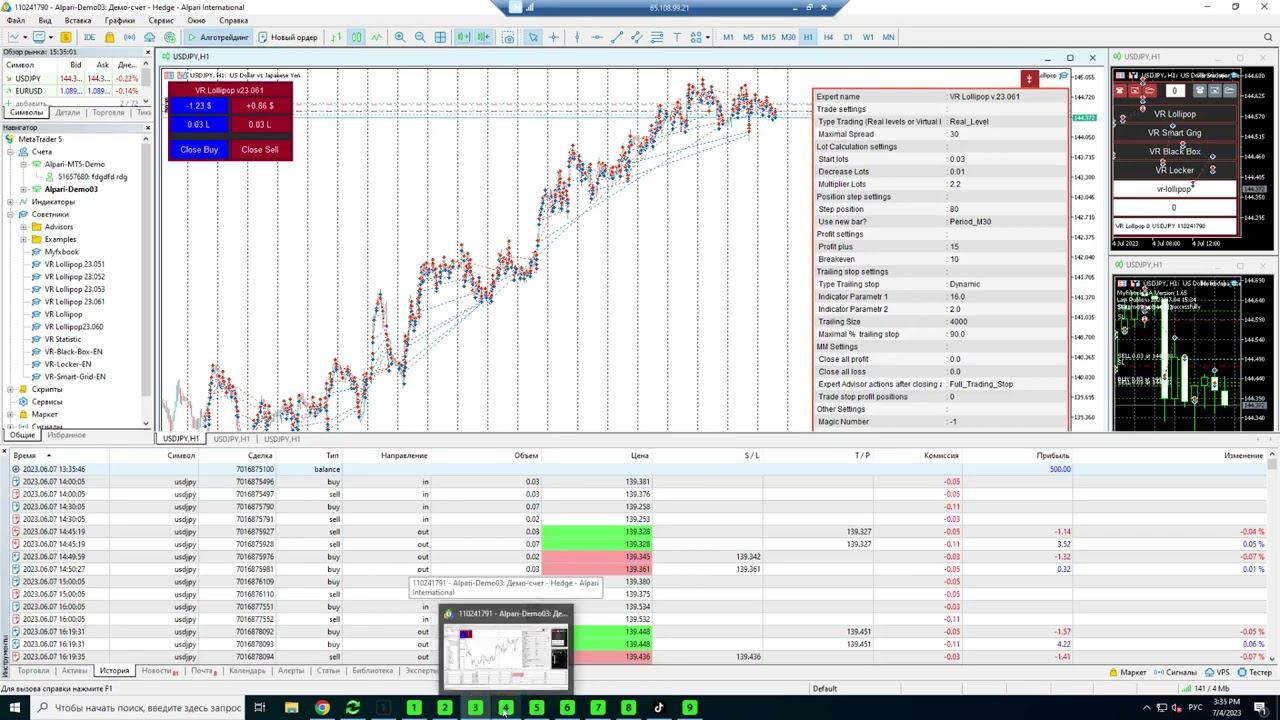Image resolution: width=1280 pixels, height=720 pixels.
Task: Click the VR Smart Grid button
Action: [1175, 133]
